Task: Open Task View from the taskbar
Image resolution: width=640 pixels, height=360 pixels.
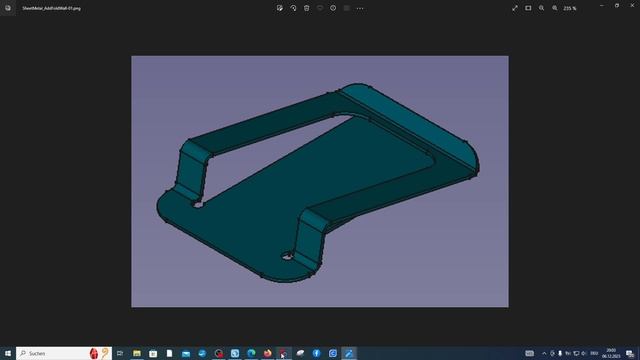Action: pyautogui.click(x=120, y=353)
